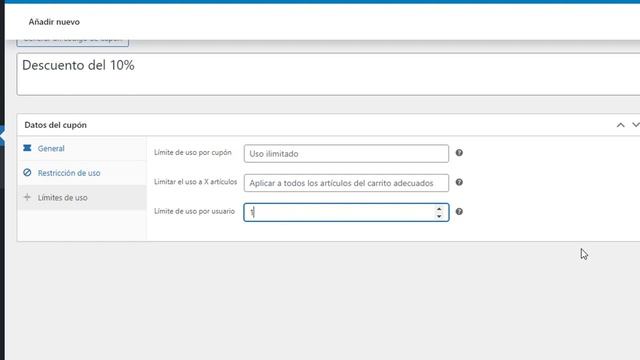640x360 pixels.
Task: Click the coupon description text area
Action: (328, 74)
